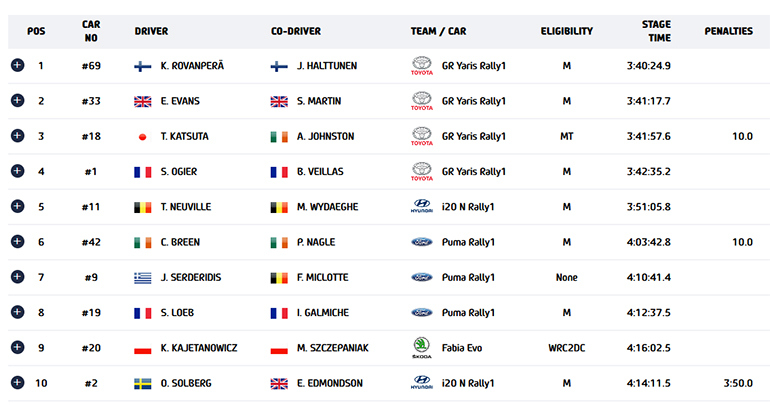The height and width of the screenshot is (409, 770).
Task: Click the Greek flag next to Serderidis
Action: [x=142, y=277]
